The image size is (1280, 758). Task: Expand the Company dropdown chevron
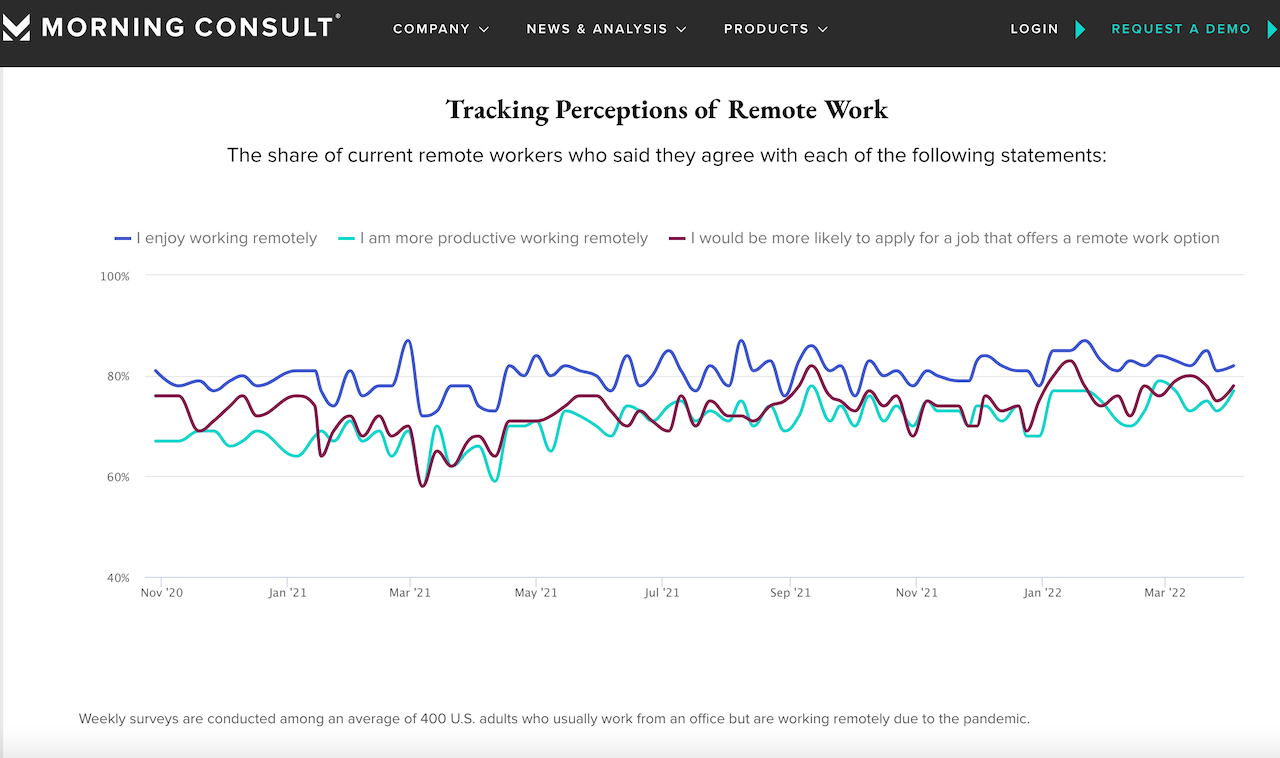pyautogui.click(x=485, y=30)
